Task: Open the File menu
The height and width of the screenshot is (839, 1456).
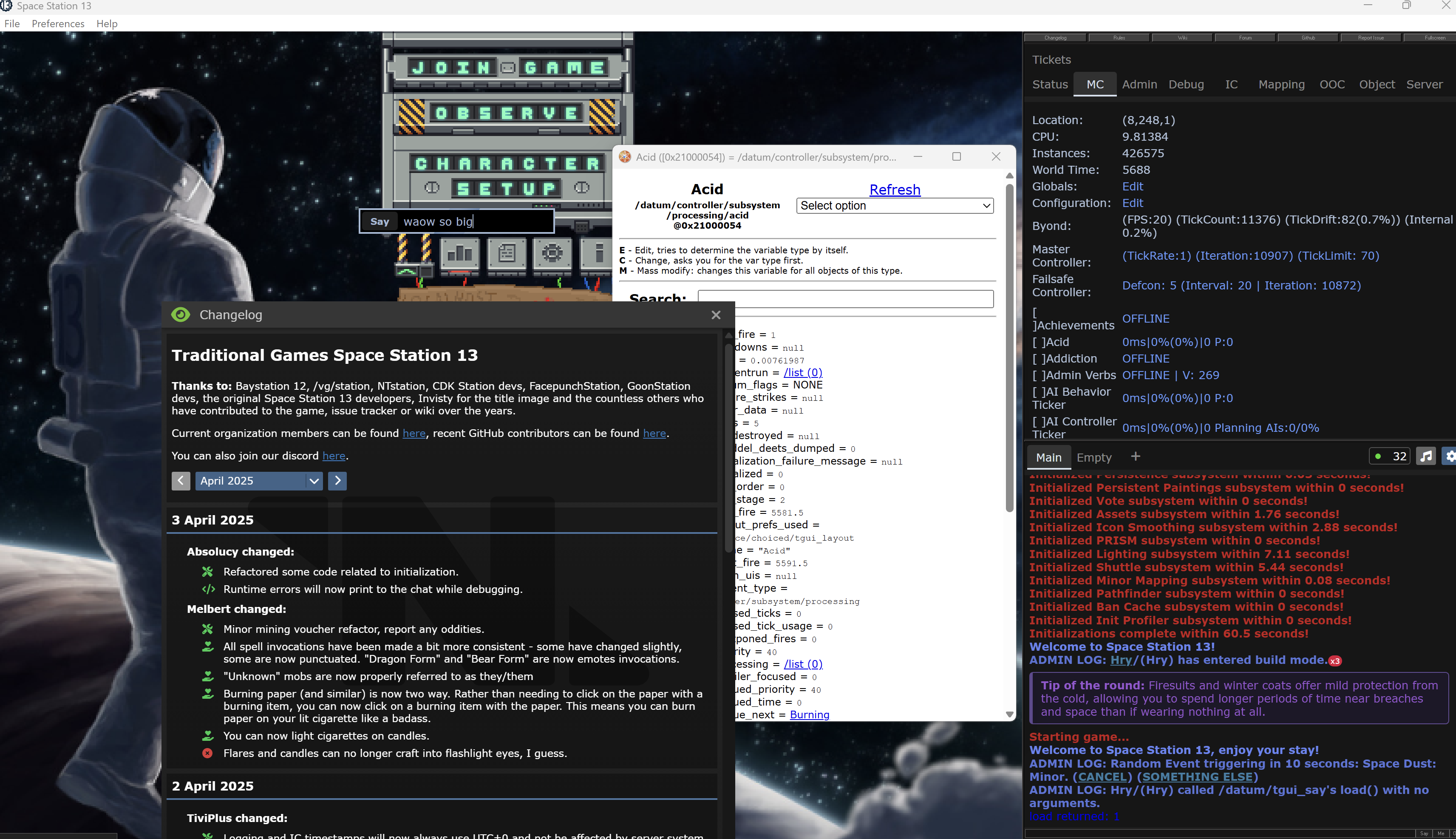Action: pyautogui.click(x=12, y=24)
